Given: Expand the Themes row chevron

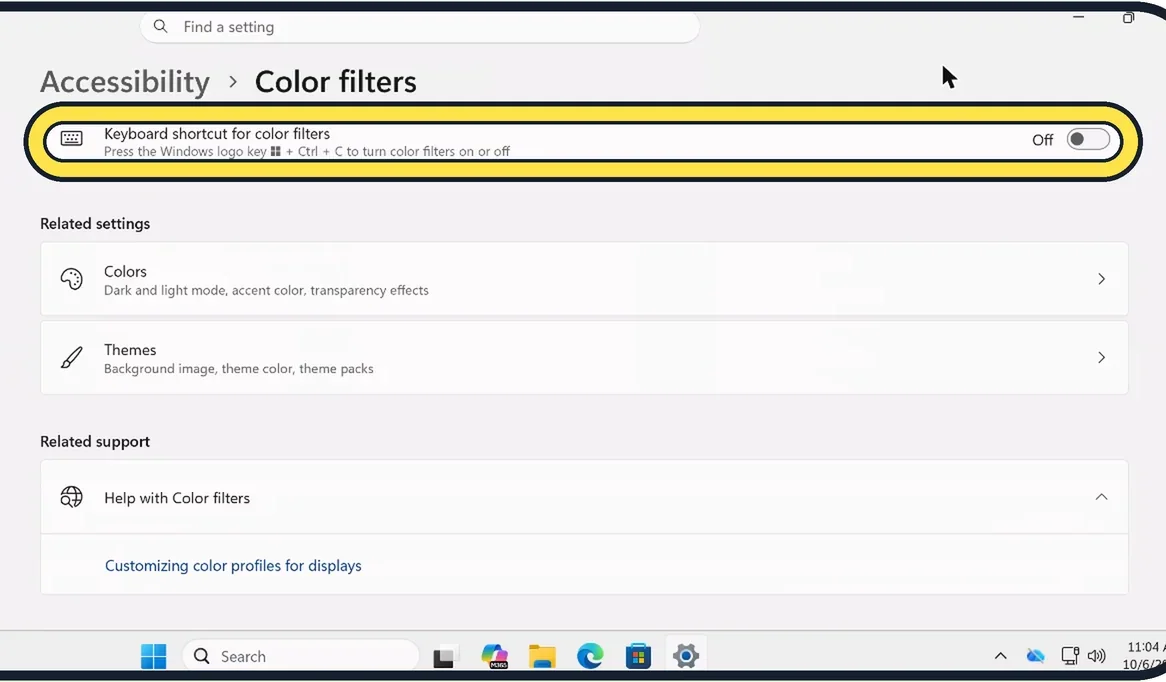Looking at the screenshot, I should [1101, 358].
